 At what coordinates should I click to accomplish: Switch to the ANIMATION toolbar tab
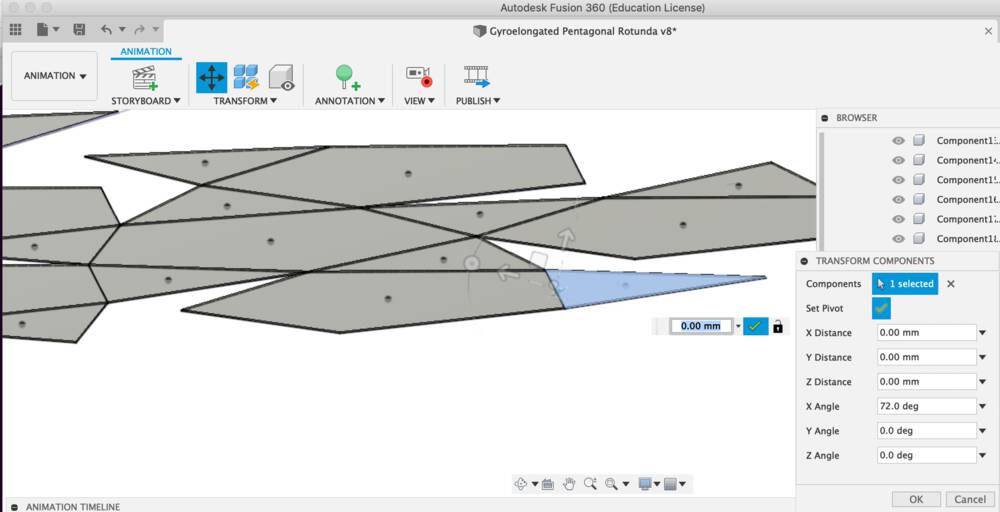click(x=146, y=52)
